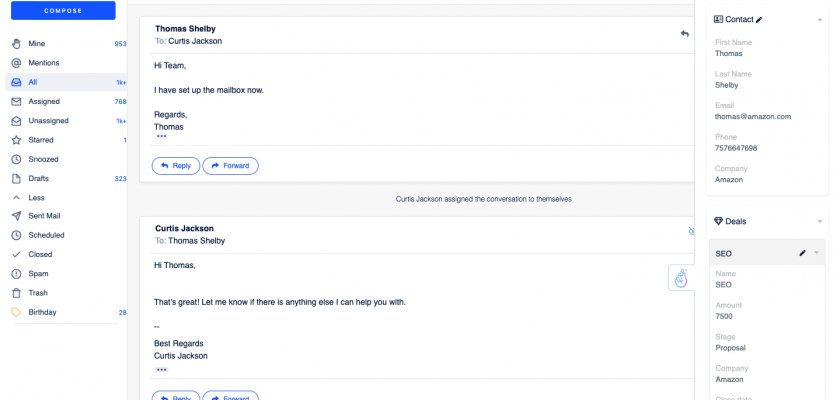Edit the SEO deal with pencil icon

(802, 254)
